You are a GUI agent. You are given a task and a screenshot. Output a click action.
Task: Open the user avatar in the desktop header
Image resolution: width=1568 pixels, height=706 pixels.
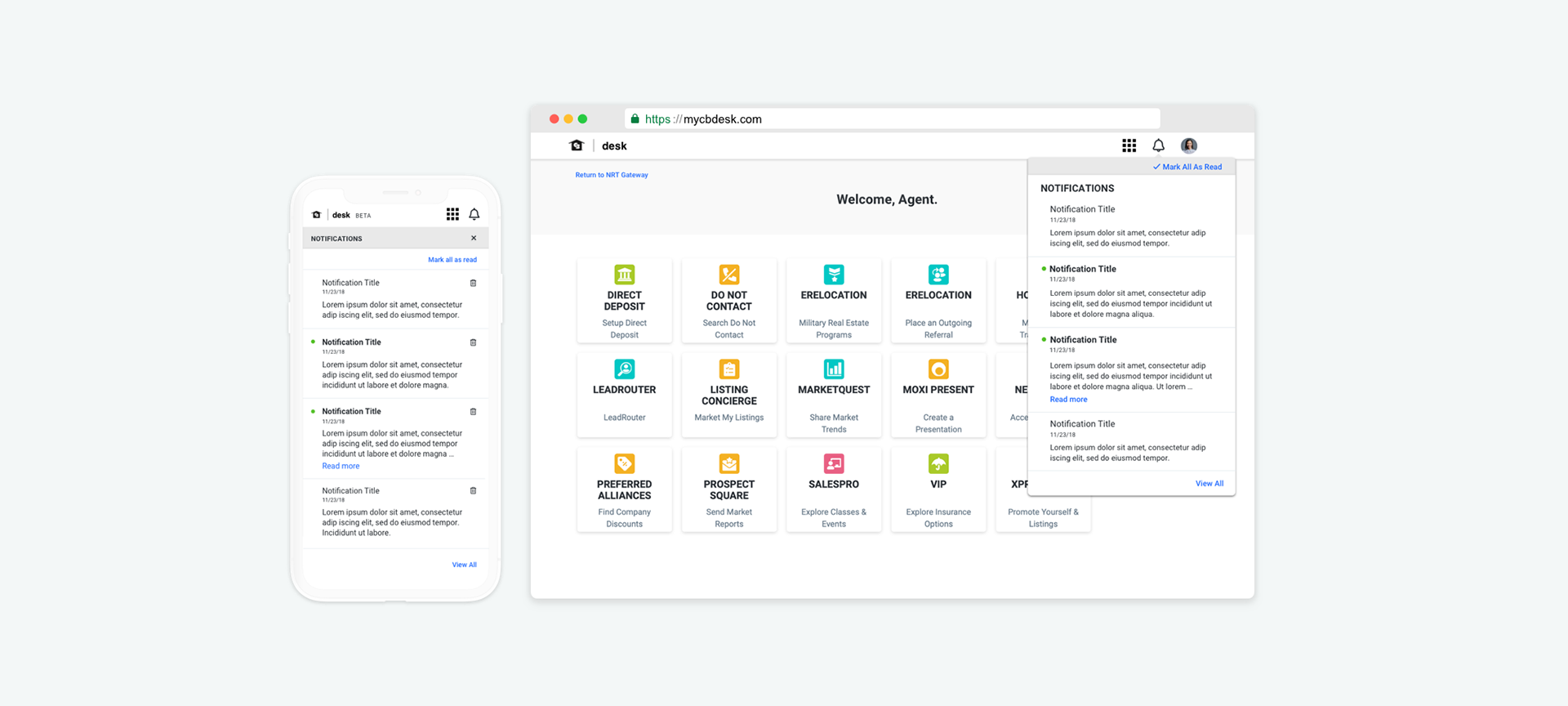click(1189, 145)
